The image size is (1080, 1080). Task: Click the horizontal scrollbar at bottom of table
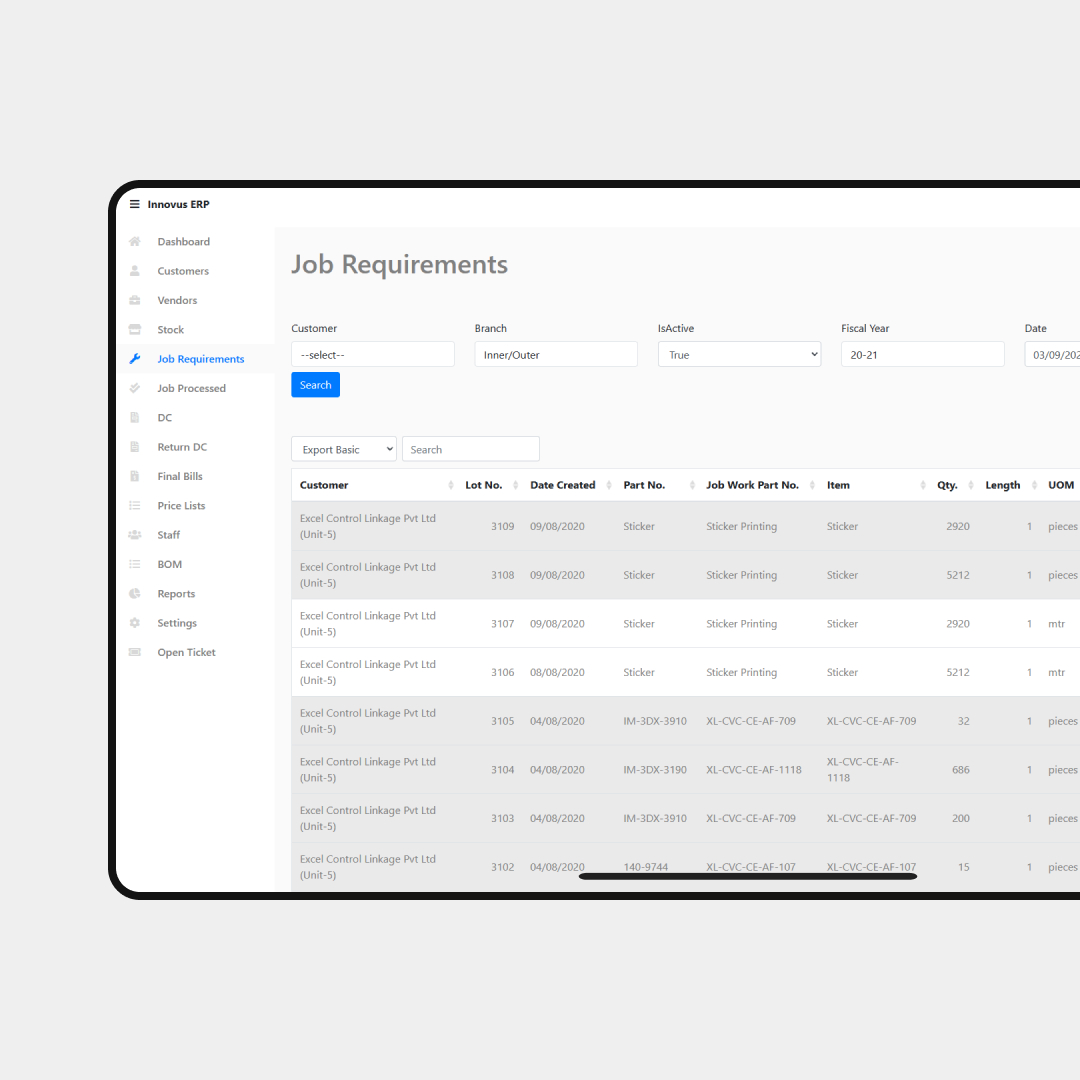tap(747, 877)
